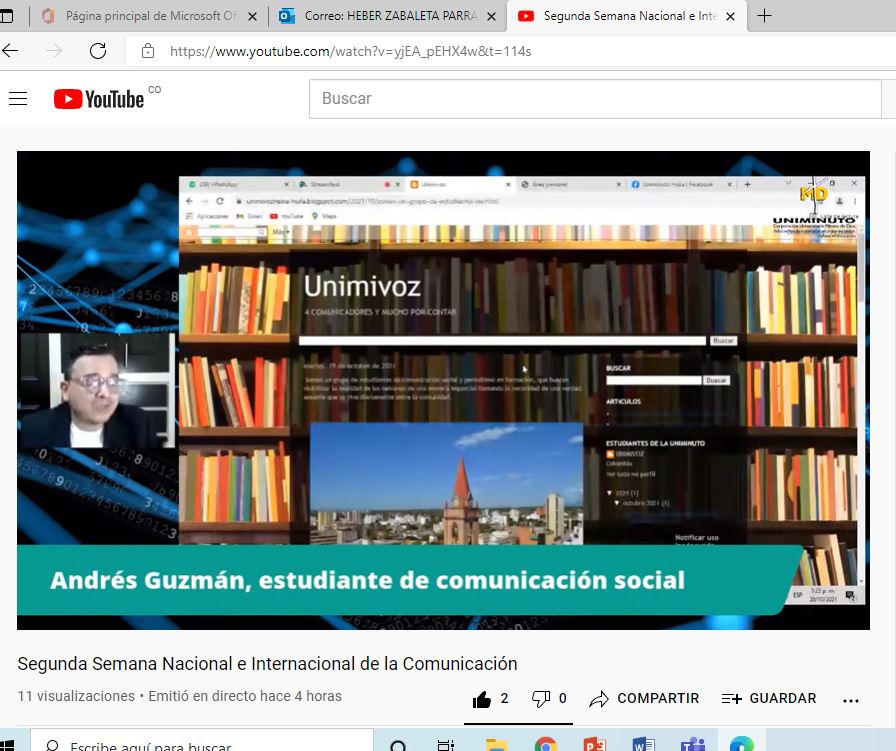Click the Unimivoz blog heading in video

[x=362, y=286]
